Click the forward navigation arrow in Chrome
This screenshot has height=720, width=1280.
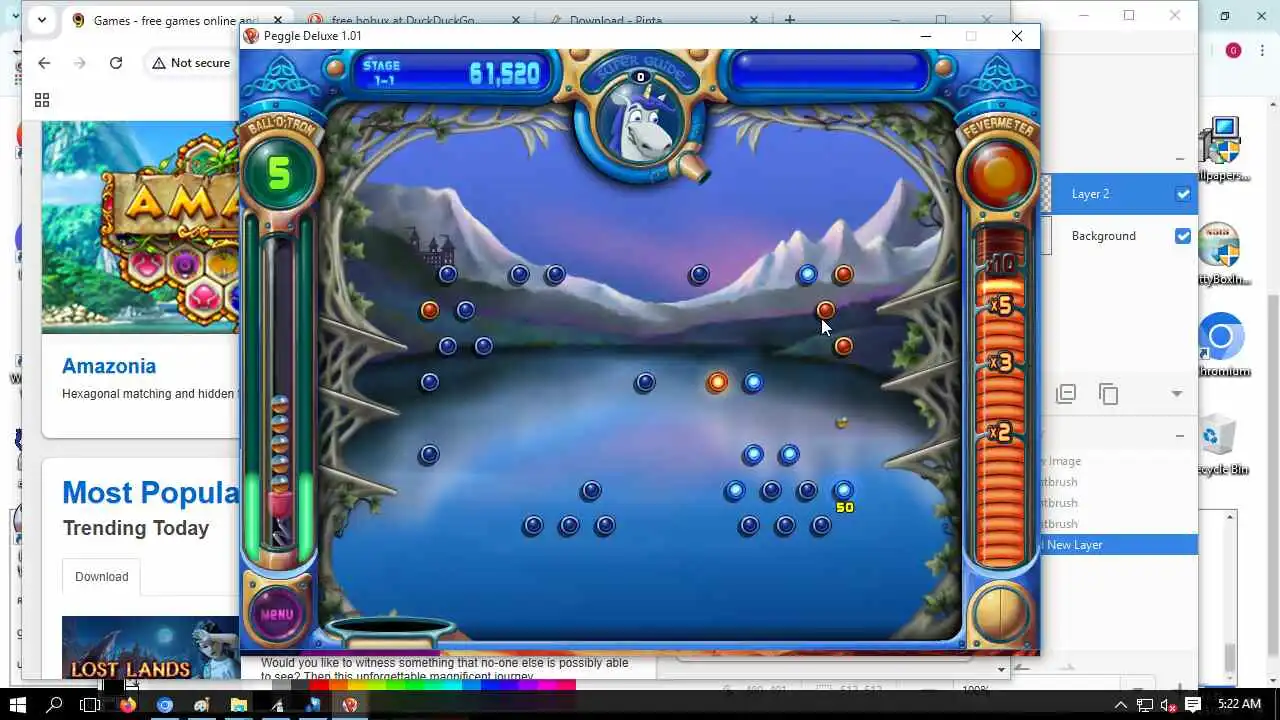[x=80, y=63]
